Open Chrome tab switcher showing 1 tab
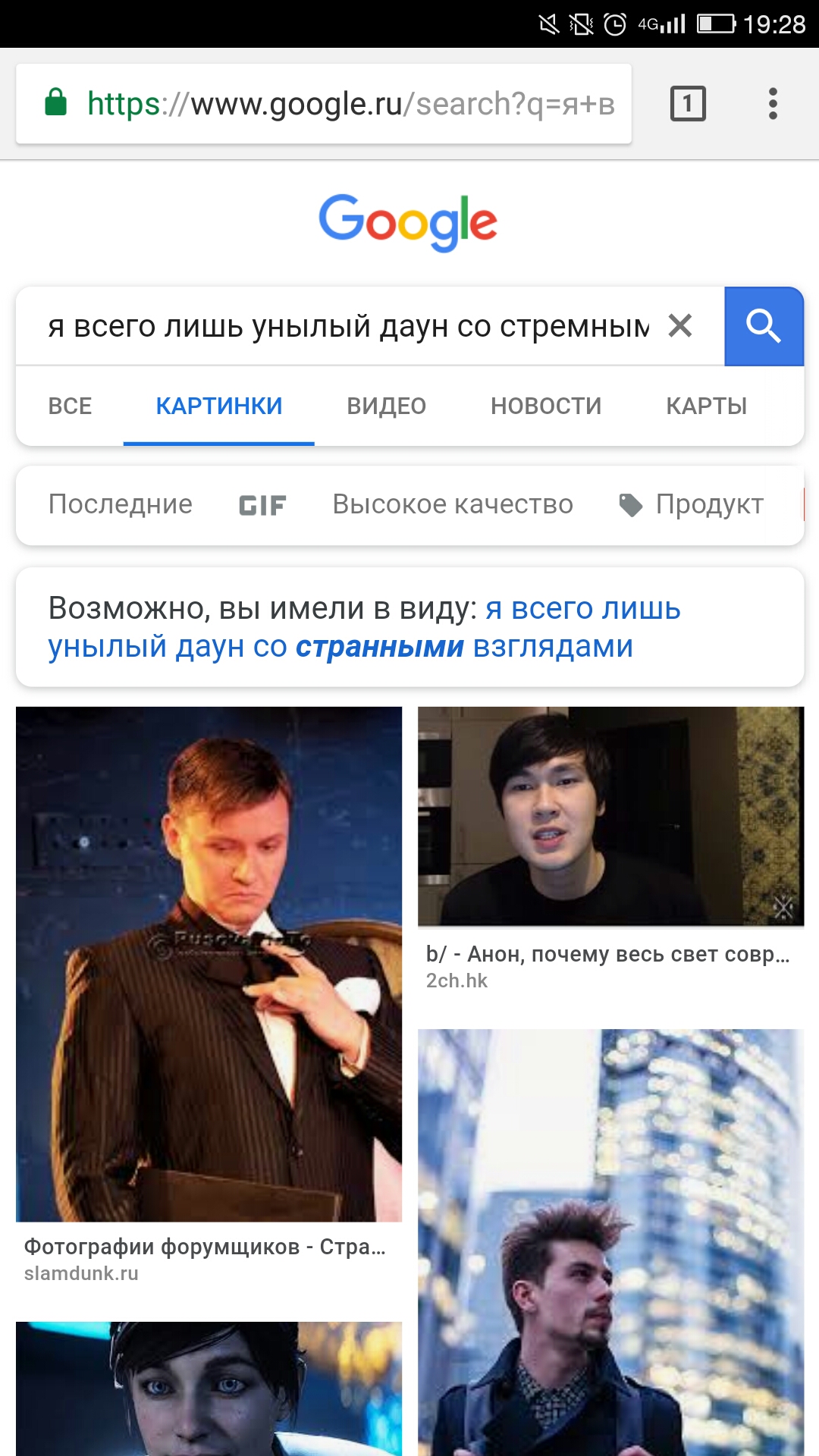This screenshot has height=1456, width=819. (688, 104)
